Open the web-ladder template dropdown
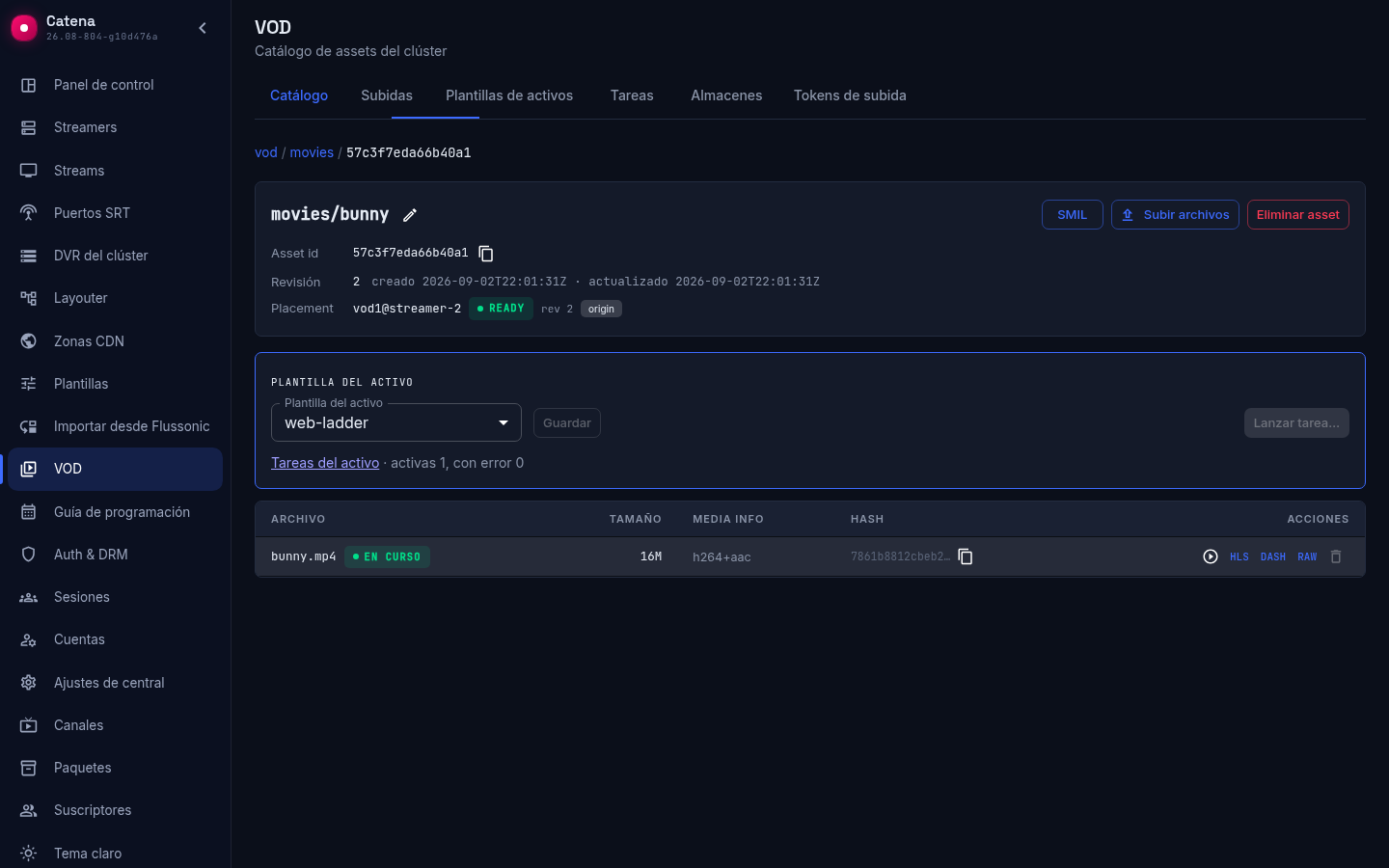This screenshot has width=1389, height=868. point(396,422)
